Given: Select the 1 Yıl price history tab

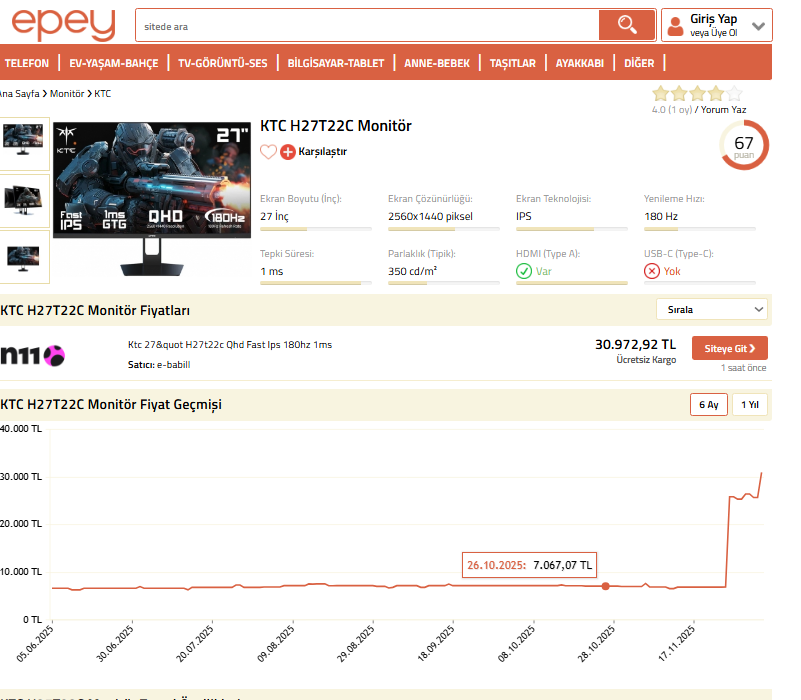Looking at the screenshot, I should click(750, 405).
